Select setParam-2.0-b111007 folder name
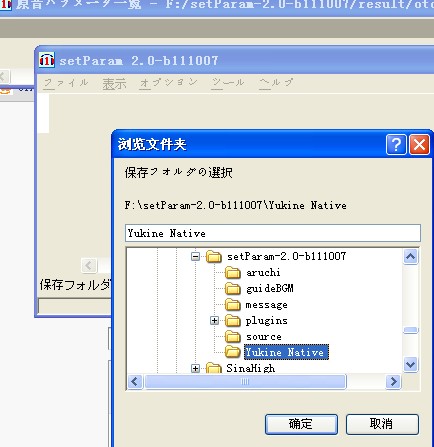 (x=286, y=256)
